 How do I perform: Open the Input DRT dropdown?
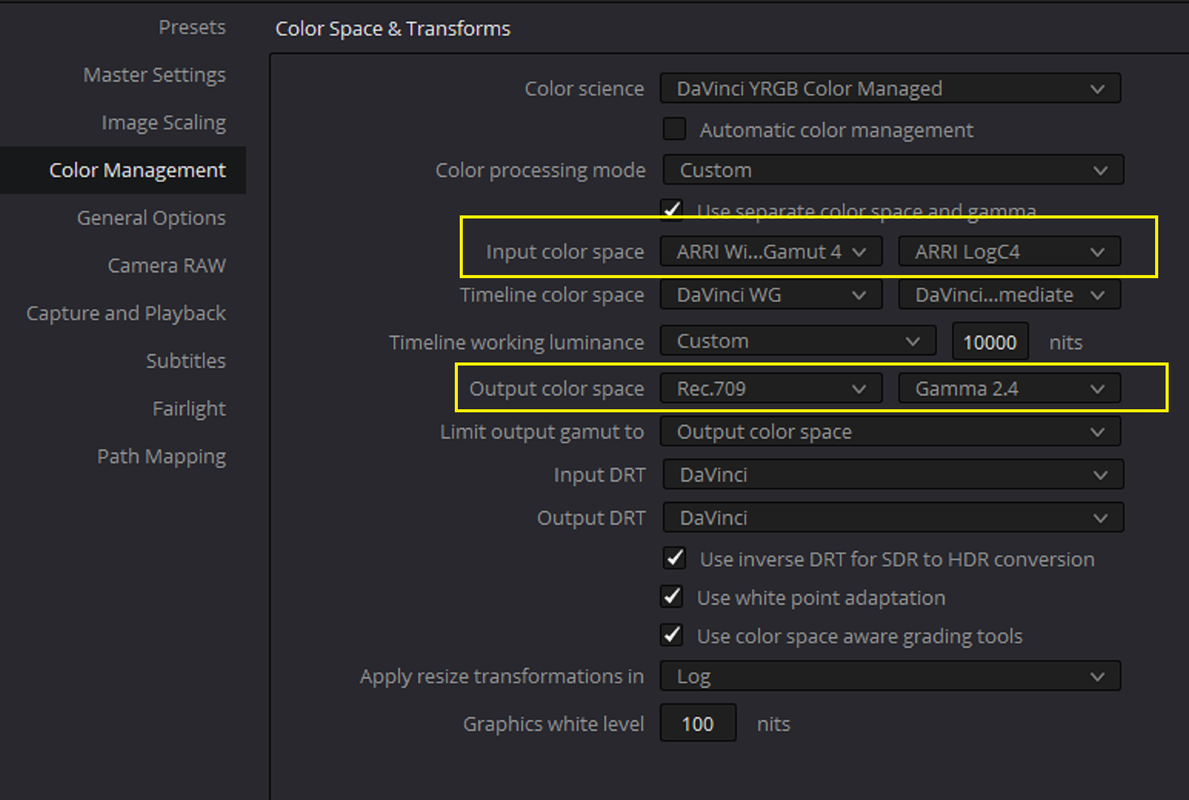893,475
